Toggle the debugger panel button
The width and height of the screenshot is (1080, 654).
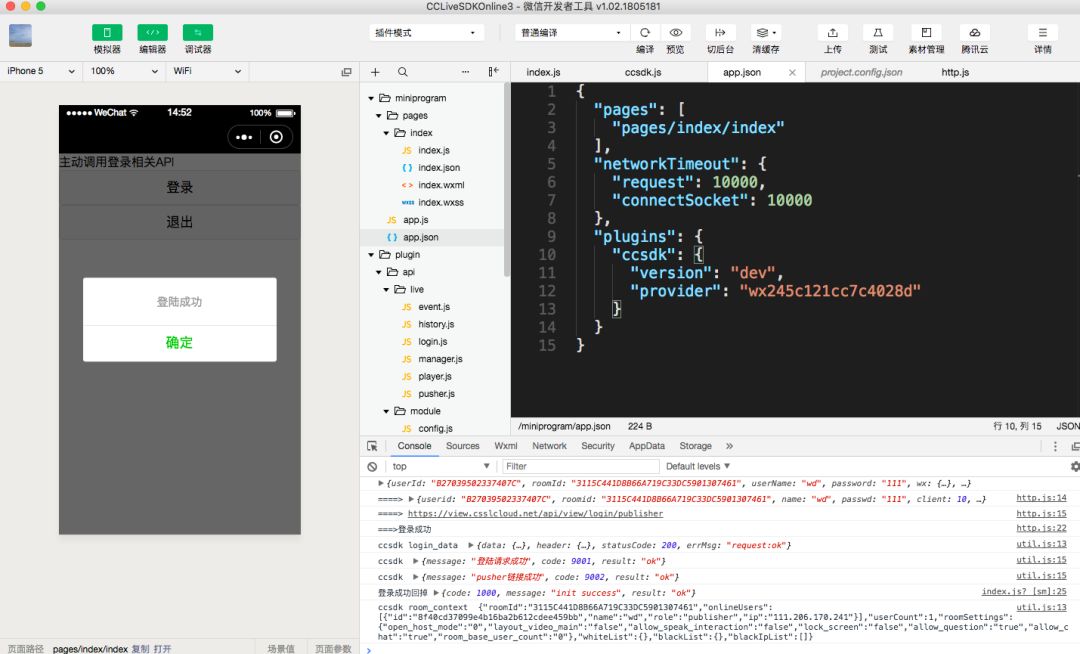coord(198,32)
